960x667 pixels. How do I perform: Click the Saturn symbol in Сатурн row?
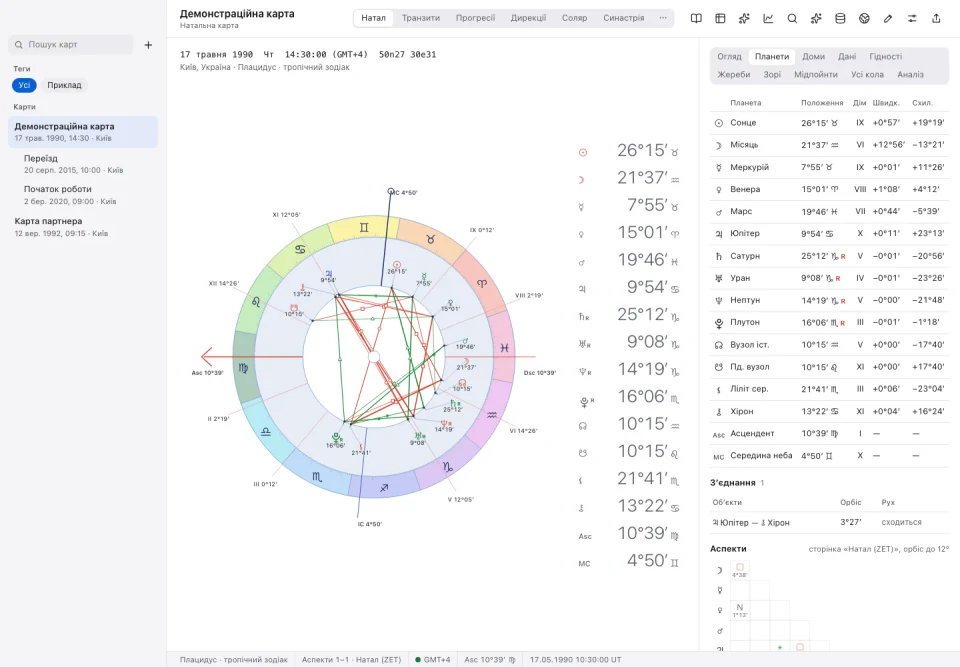(x=719, y=256)
